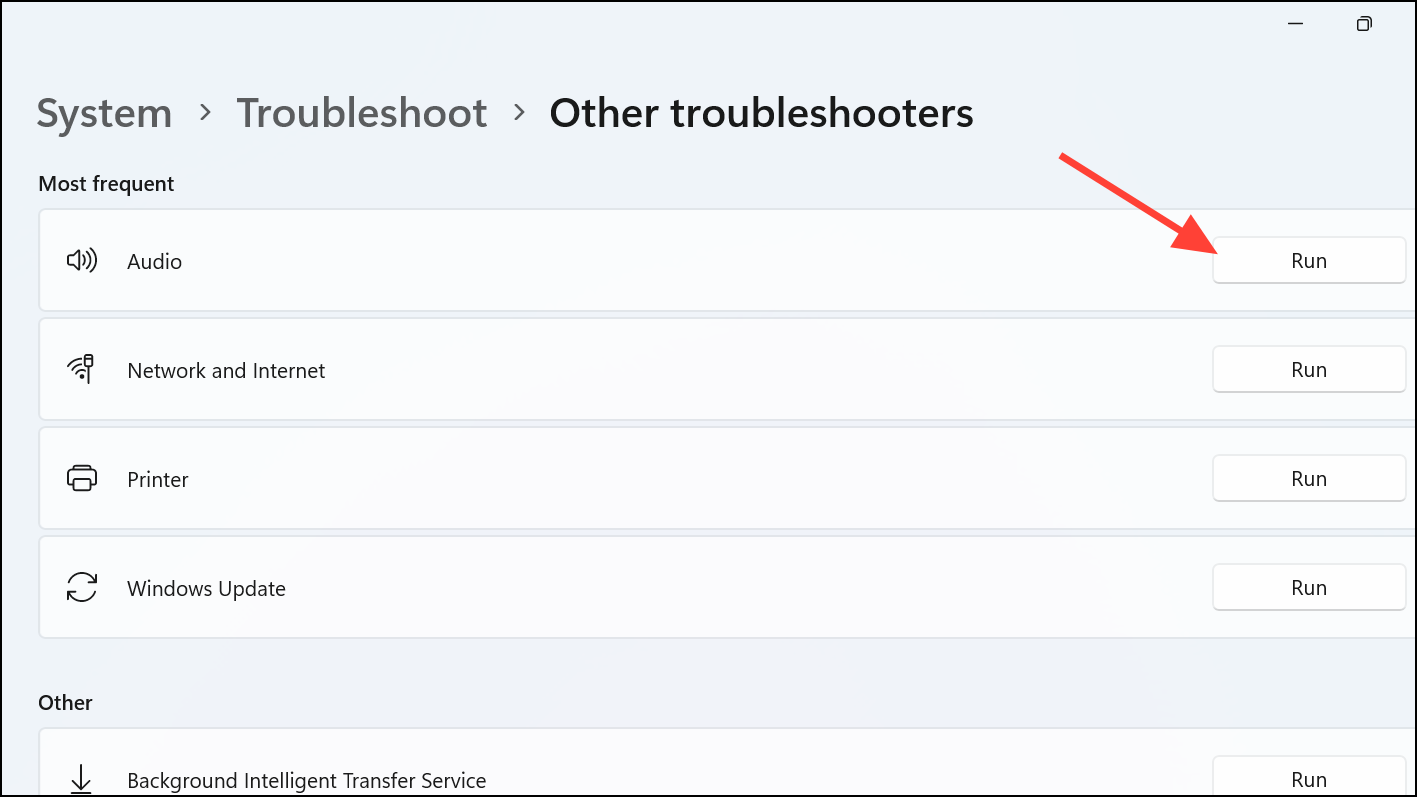
Task: Click the Other troubleshooters breadcrumb title
Action: click(761, 113)
